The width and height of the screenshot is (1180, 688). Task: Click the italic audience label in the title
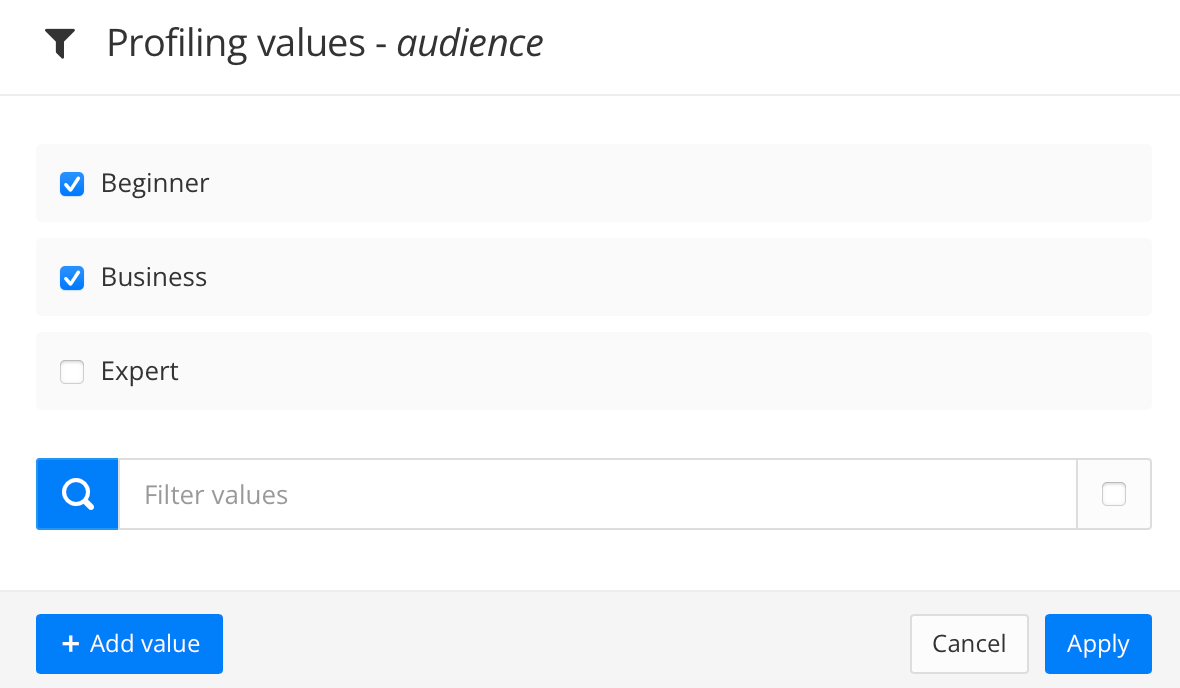click(470, 43)
